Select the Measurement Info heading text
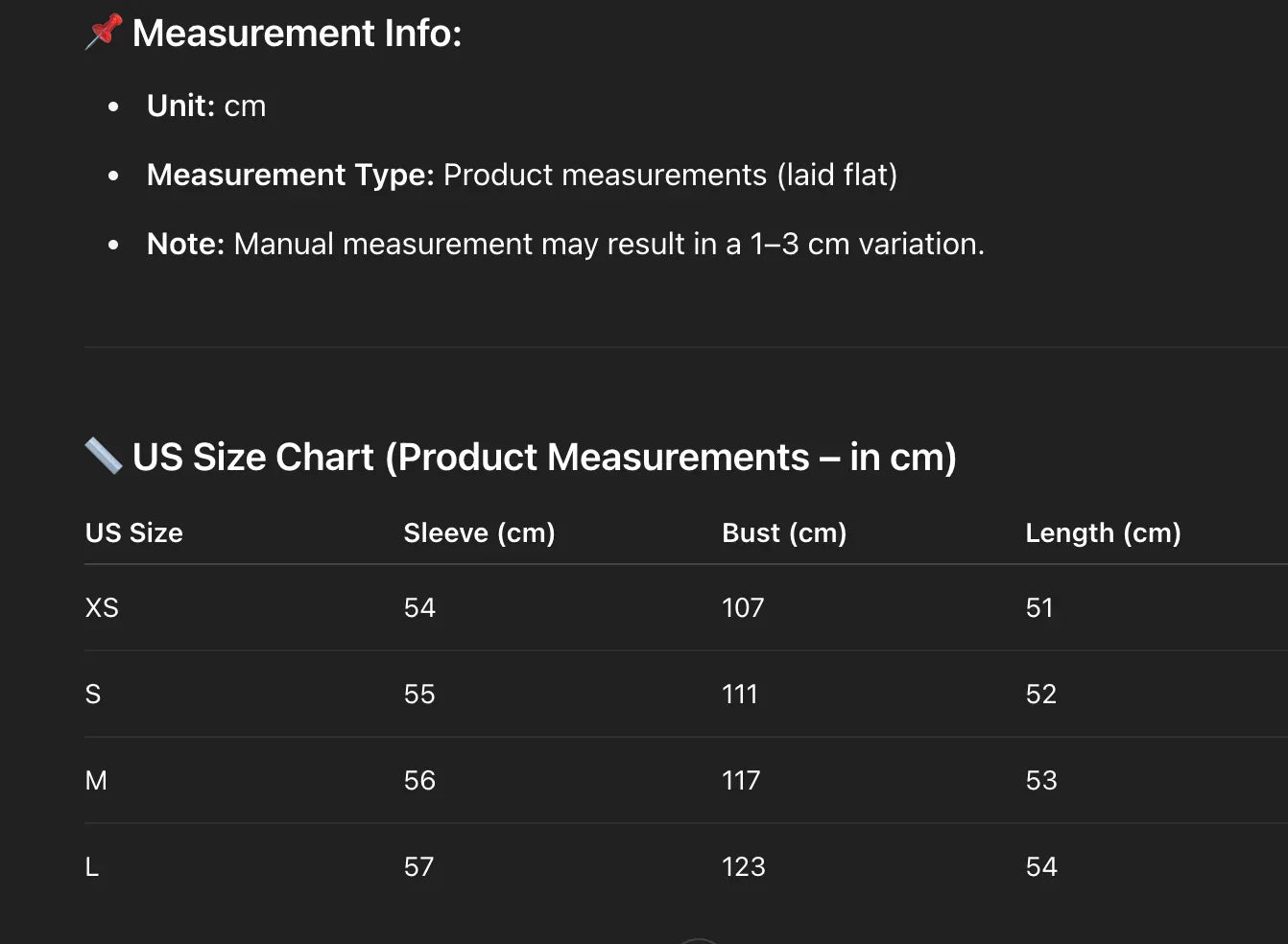This screenshot has height=944, width=1288. pyautogui.click(x=297, y=34)
